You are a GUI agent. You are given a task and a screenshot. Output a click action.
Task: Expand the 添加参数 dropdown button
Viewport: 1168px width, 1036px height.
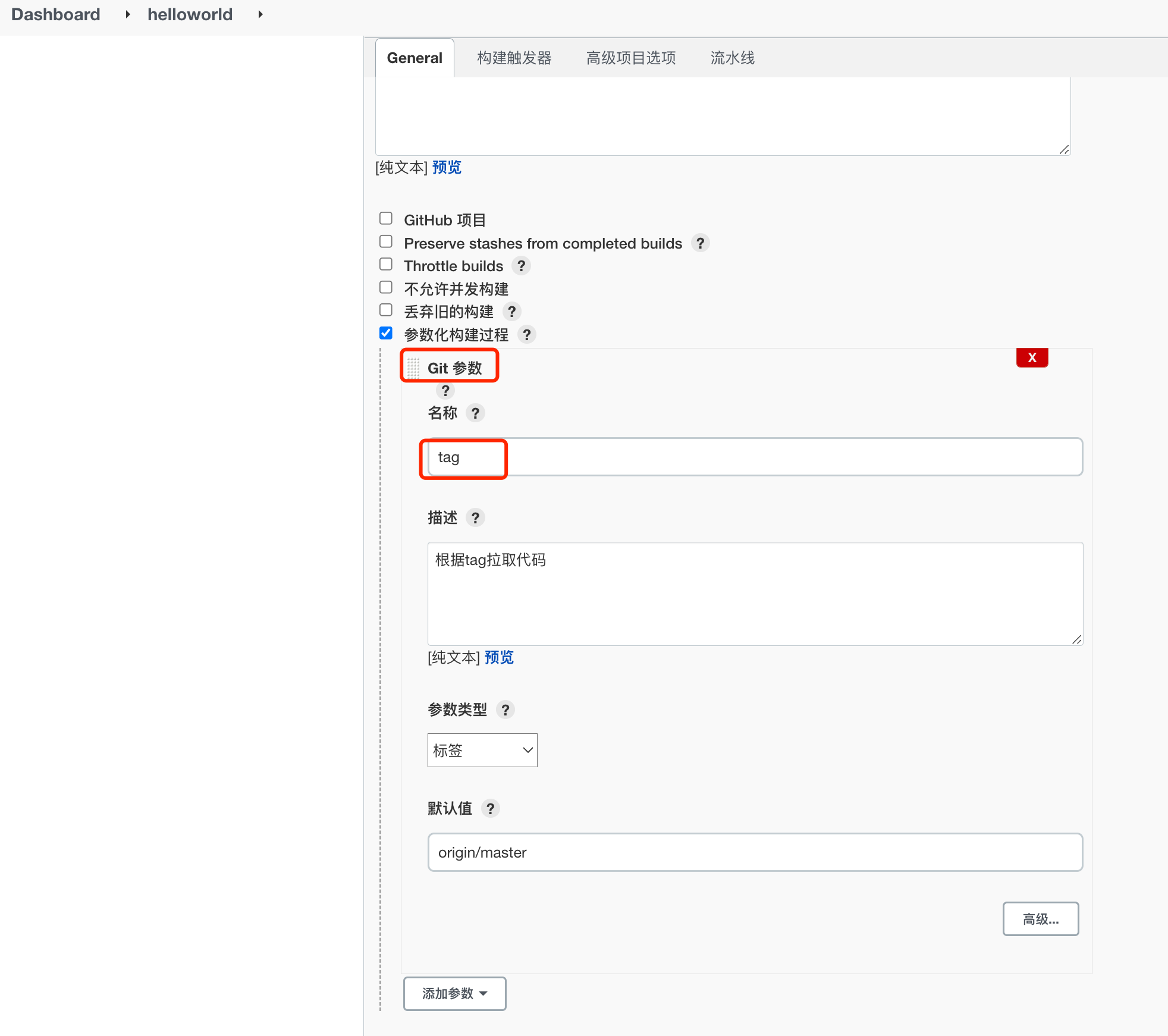pos(455,994)
